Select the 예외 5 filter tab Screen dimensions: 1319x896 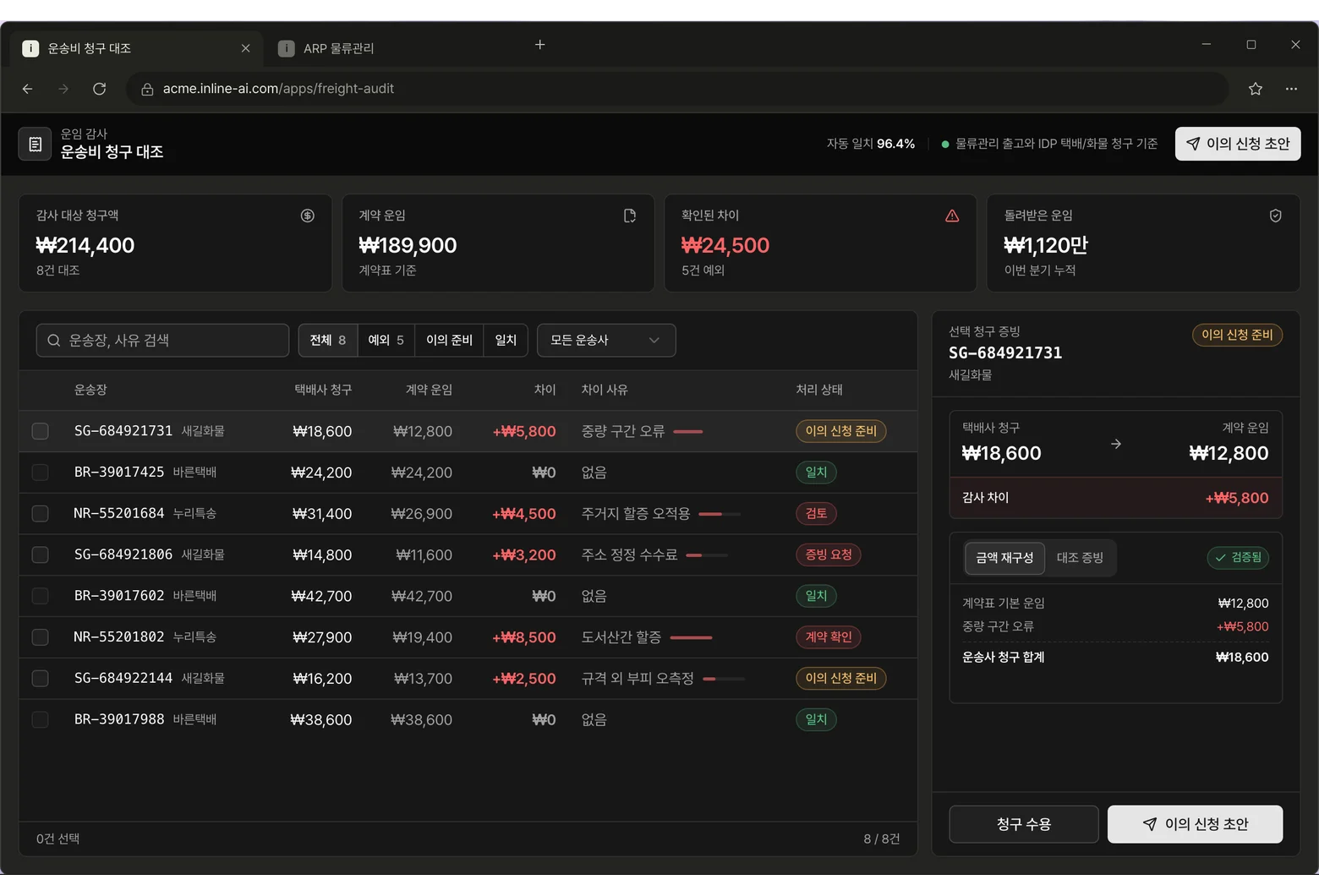(386, 340)
